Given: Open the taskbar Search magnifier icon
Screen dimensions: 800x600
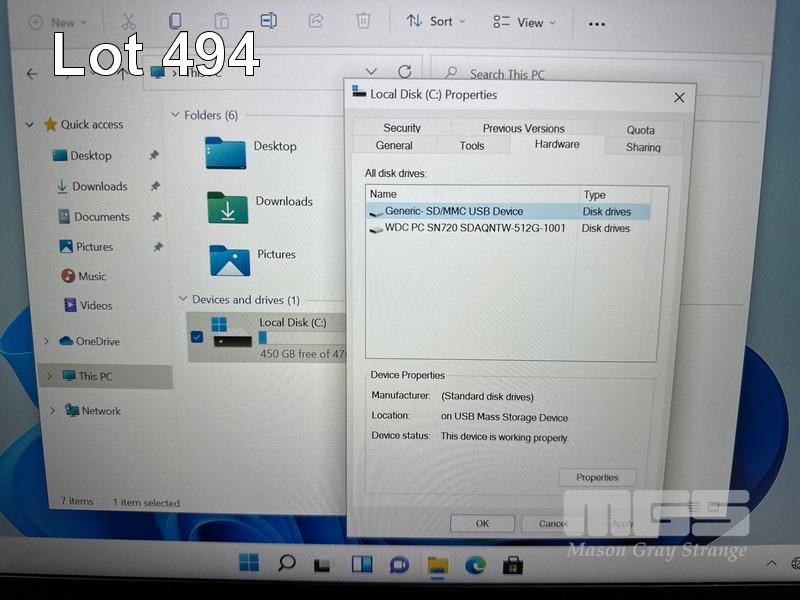Looking at the screenshot, I should pyautogui.click(x=287, y=563).
